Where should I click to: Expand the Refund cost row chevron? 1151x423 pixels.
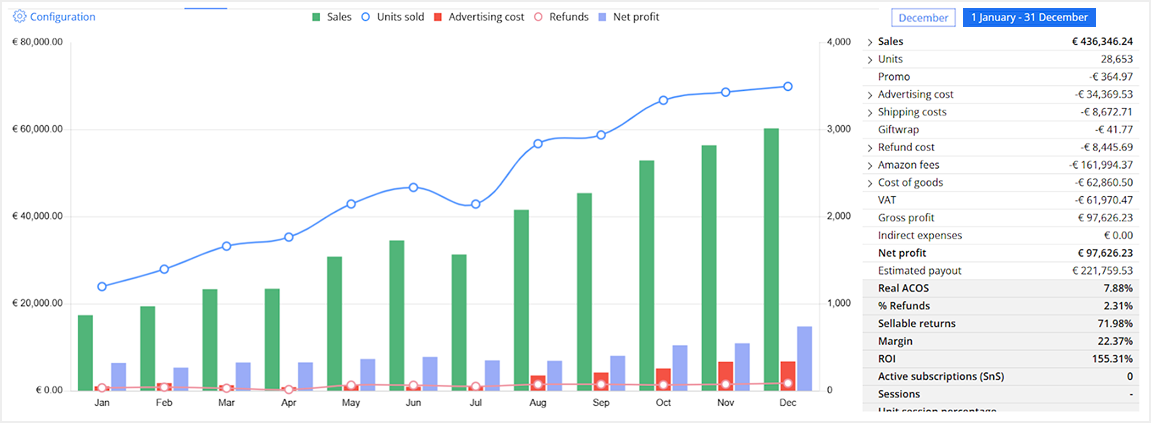(x=871, y=148)
